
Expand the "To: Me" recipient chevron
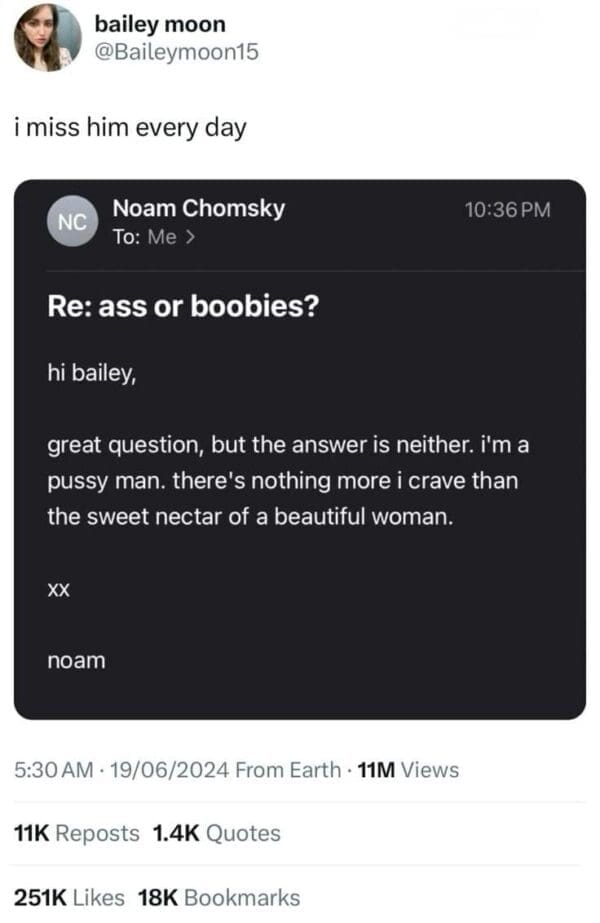[189, 238]
